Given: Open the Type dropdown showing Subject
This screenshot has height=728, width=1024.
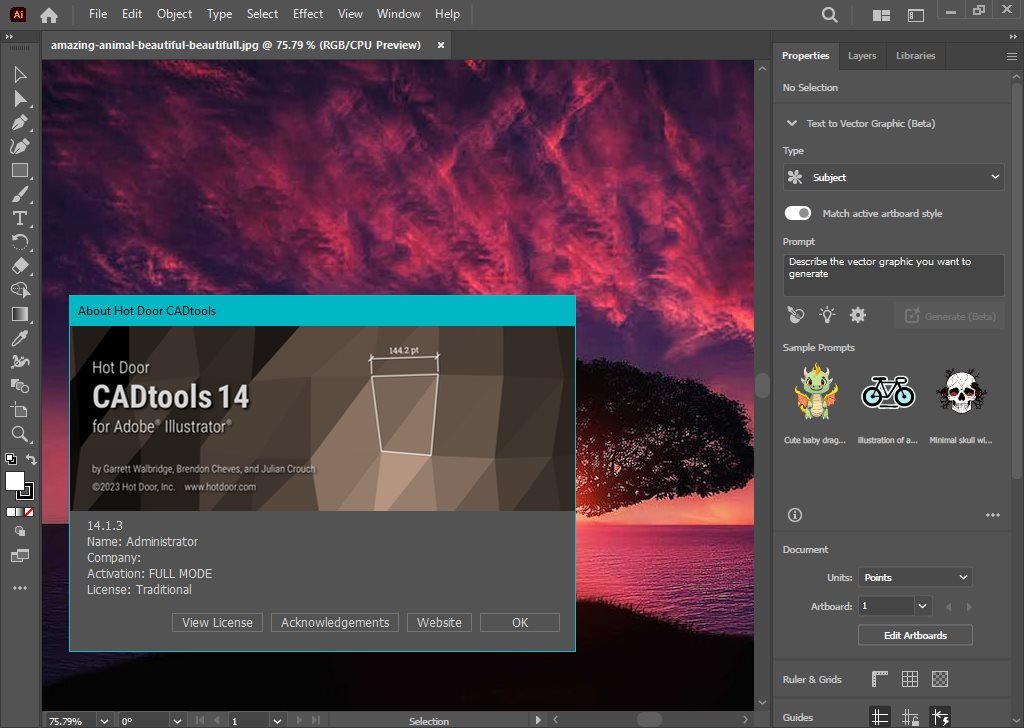Looking at the screenshot, I should point(893,177).
